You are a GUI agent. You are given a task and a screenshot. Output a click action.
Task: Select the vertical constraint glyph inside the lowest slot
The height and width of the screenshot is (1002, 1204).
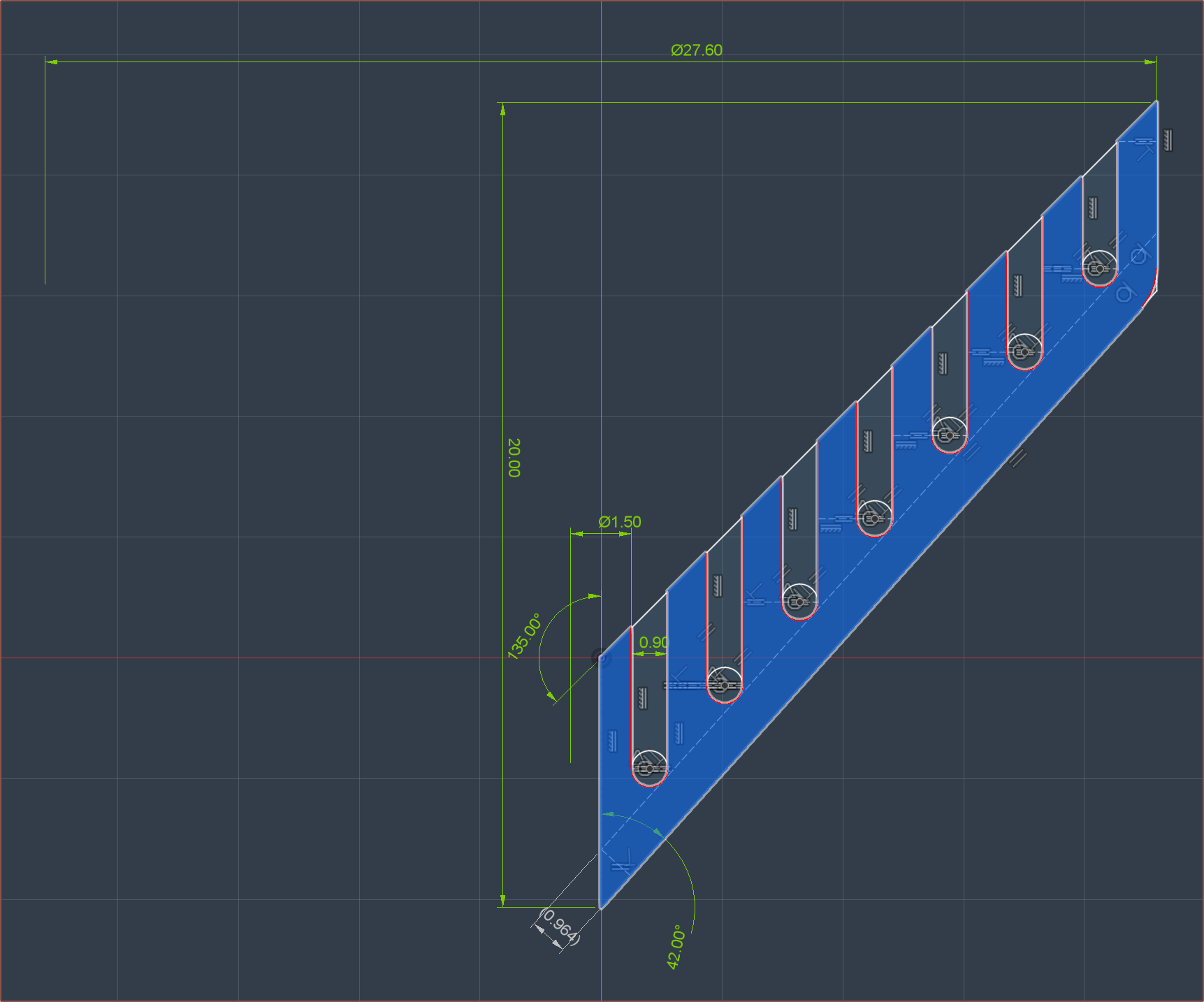point(643,697)
